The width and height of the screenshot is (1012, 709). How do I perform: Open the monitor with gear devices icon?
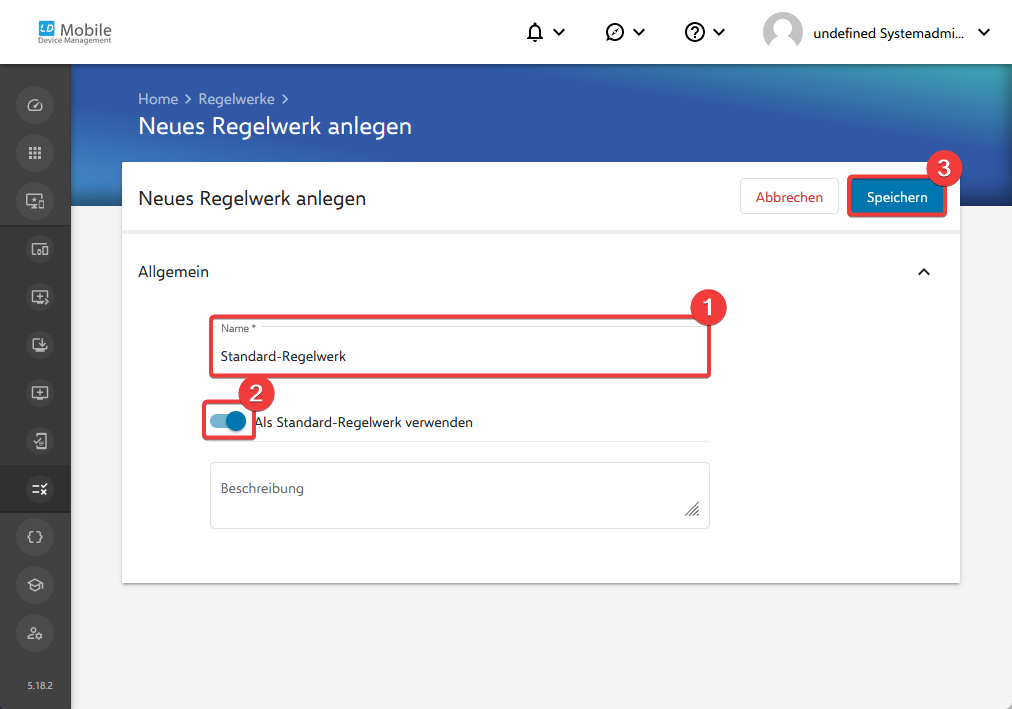point(35,201)
